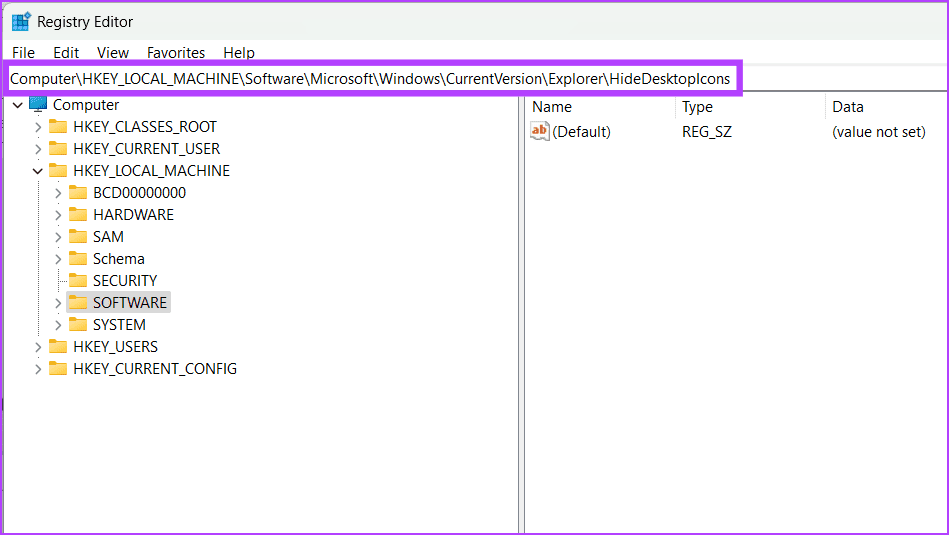Click the HKEY_CURRENT_USER folder icon
Viewport: 949px width, 535px height.
pos(58,148)
